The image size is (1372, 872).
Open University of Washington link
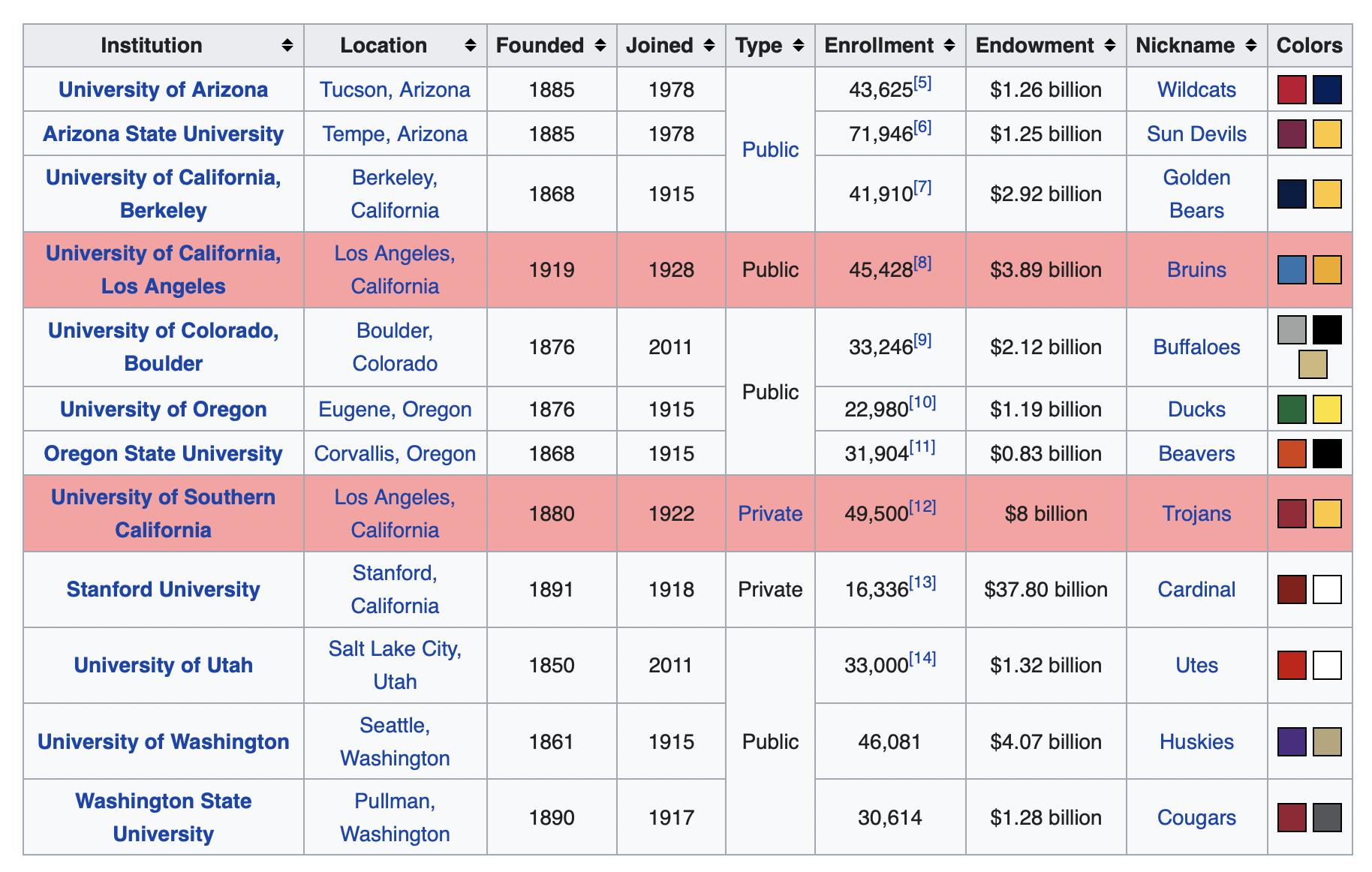163,741
